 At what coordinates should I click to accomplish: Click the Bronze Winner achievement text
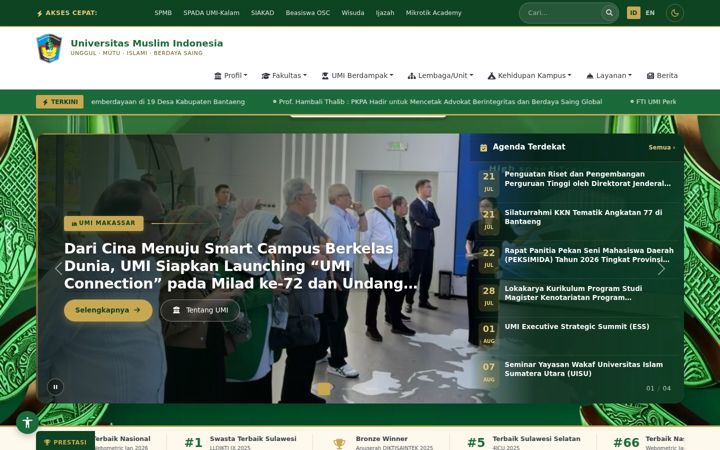tap(381, 439)
